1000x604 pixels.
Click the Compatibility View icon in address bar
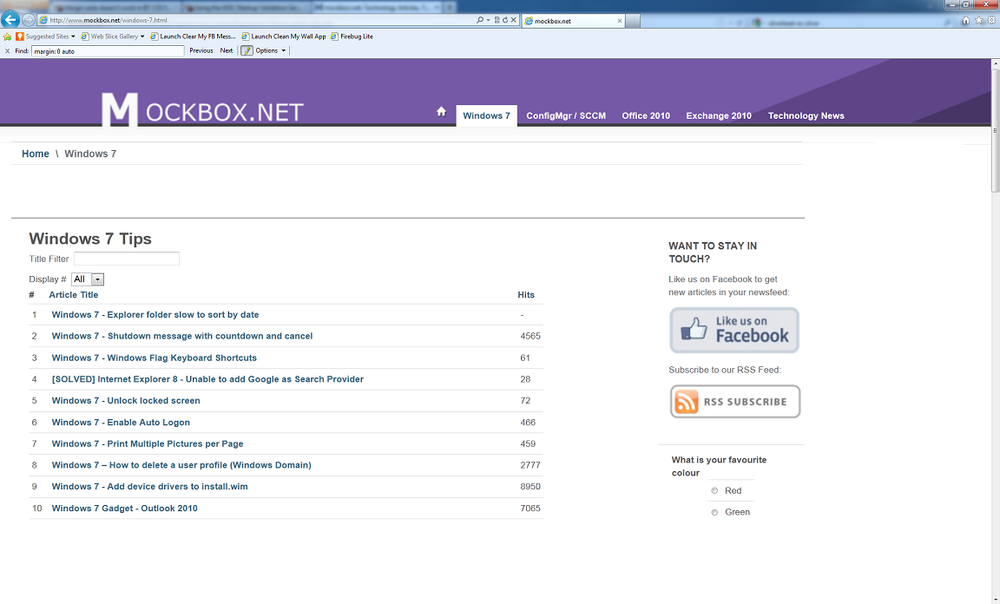pos(497,20)
